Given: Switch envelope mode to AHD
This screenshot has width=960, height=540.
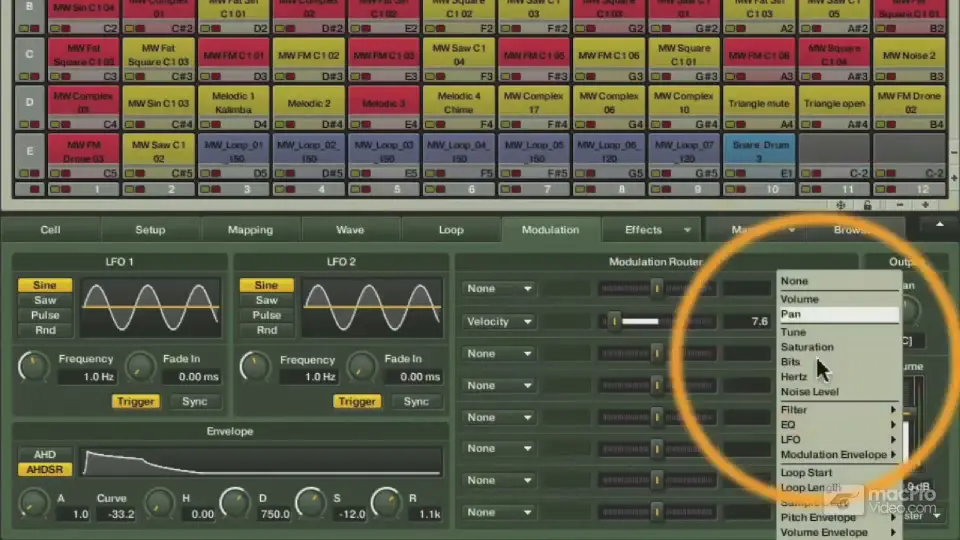Looking at the screenshot, I should click(x=45, y=454).
